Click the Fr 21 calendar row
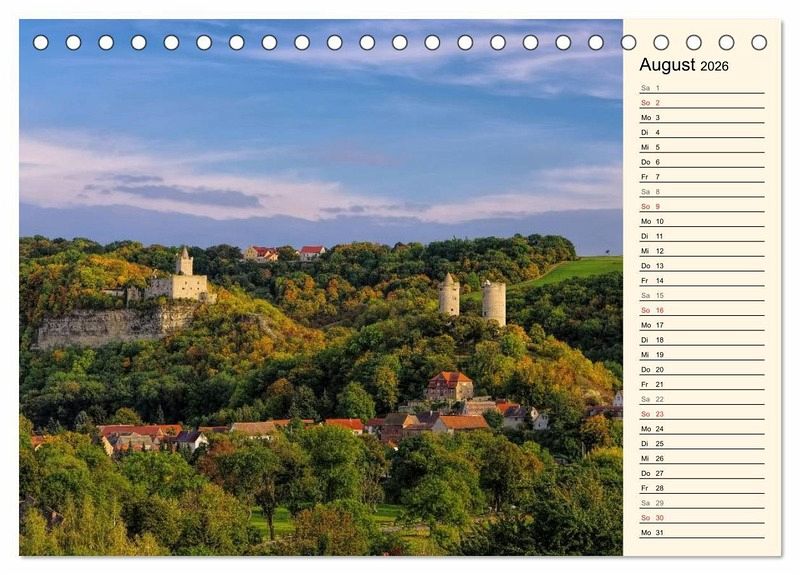The image size is (800, 575). pyautogui.click(x=701, y=384)
